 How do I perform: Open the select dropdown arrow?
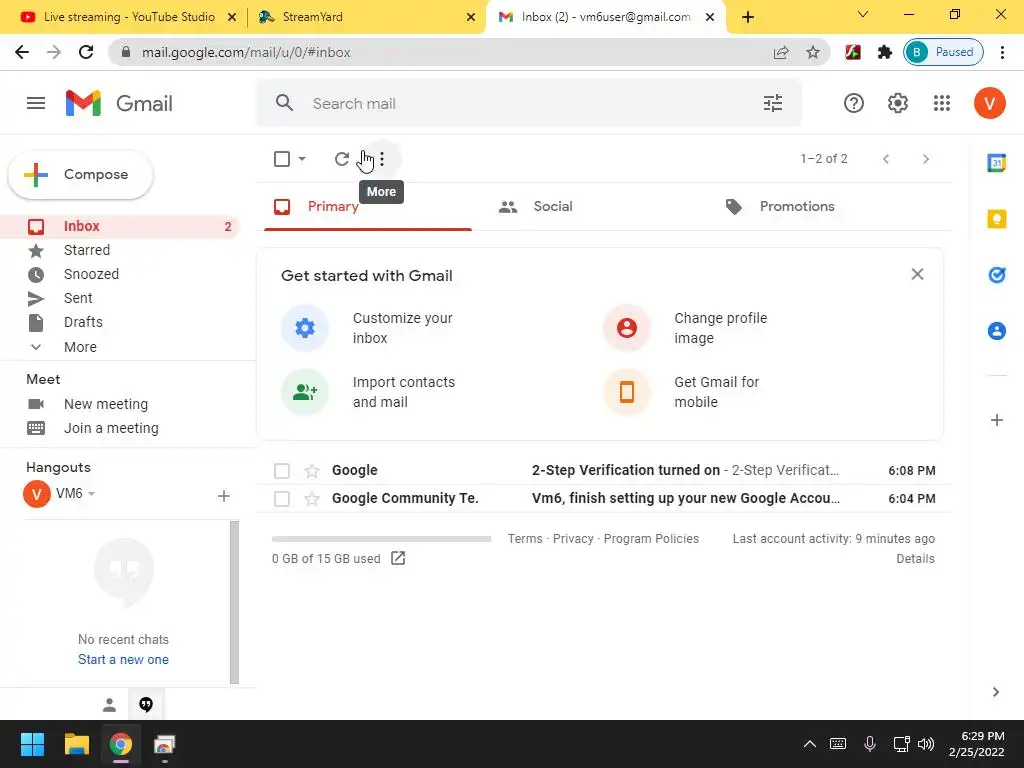coord(302,159)
